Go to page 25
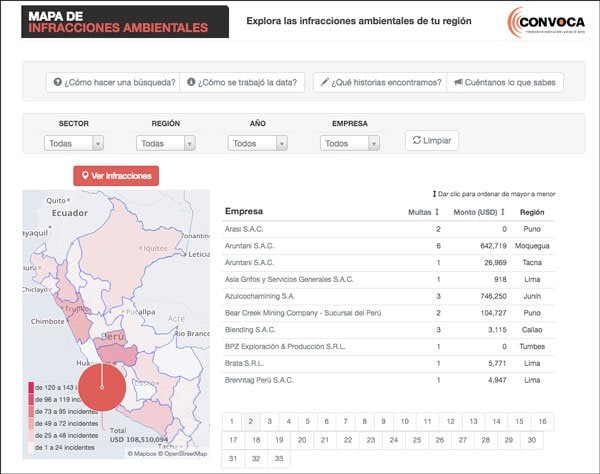 417,440
